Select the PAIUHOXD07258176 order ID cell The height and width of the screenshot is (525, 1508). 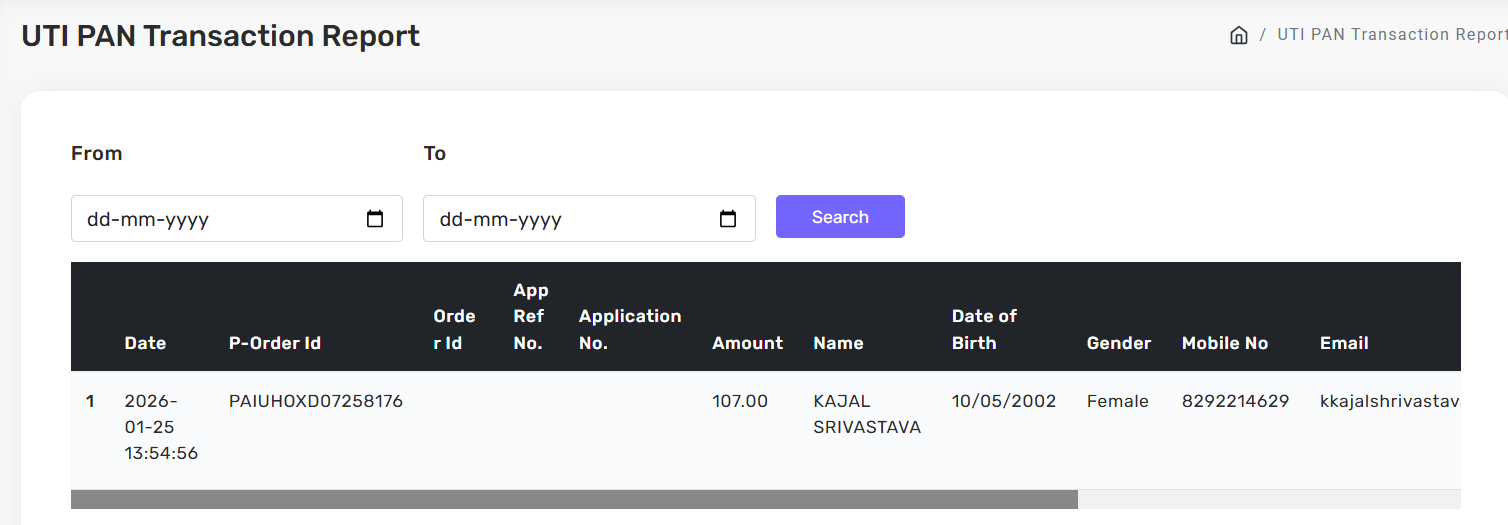[316, 401]
